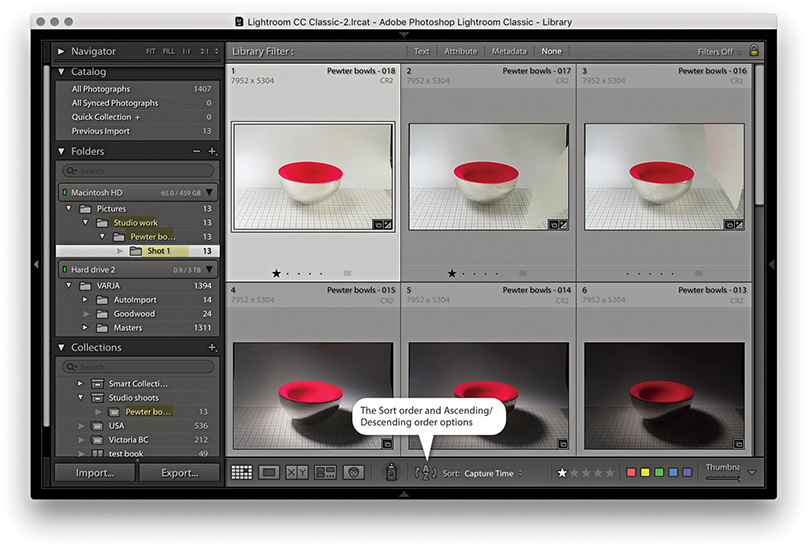The height and width of the screenshot is (549, 809).
Task: Expand the Navigator panel
Action: [x=62, y=51]
